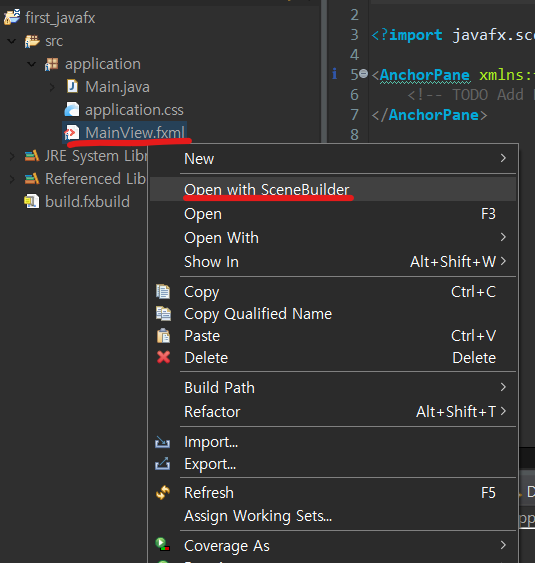
Task: Expand the Main.java tree node
Action: [52, 87]
